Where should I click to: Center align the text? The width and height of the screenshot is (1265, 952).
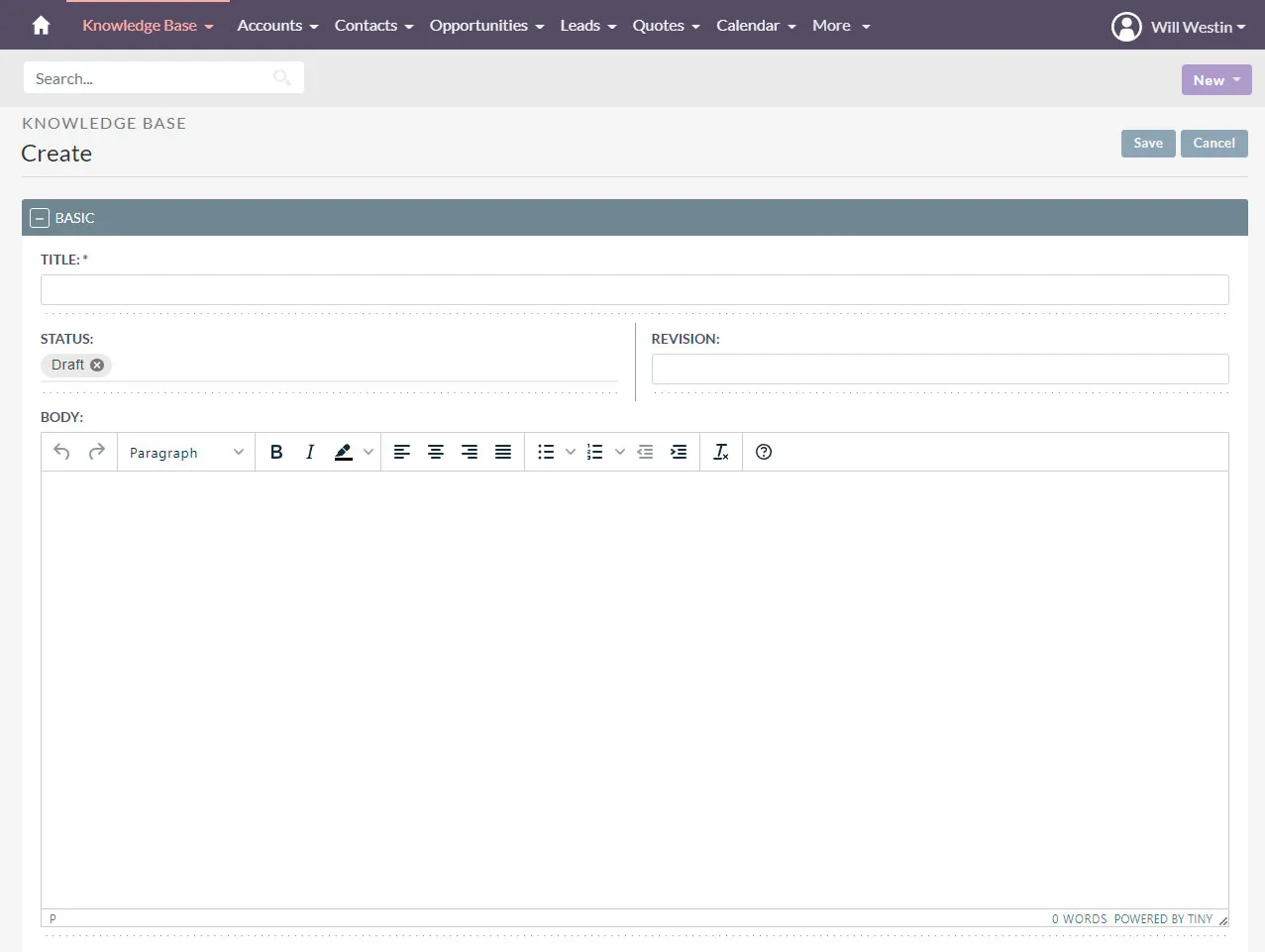(x=435, y=452)
